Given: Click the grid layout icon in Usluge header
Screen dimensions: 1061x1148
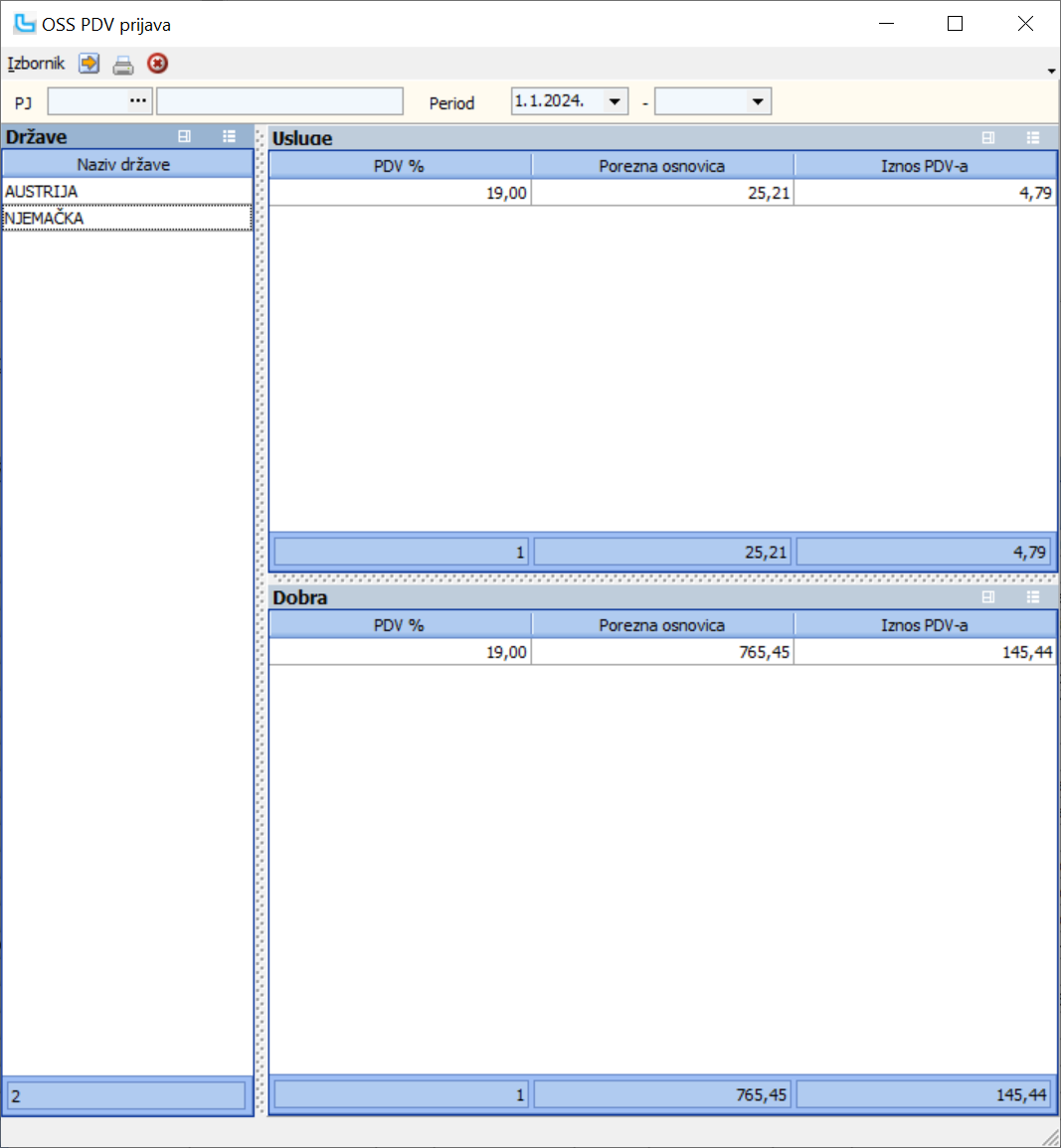Looking at the screenshot, I should pyautogui.click(x=987, y=138).
